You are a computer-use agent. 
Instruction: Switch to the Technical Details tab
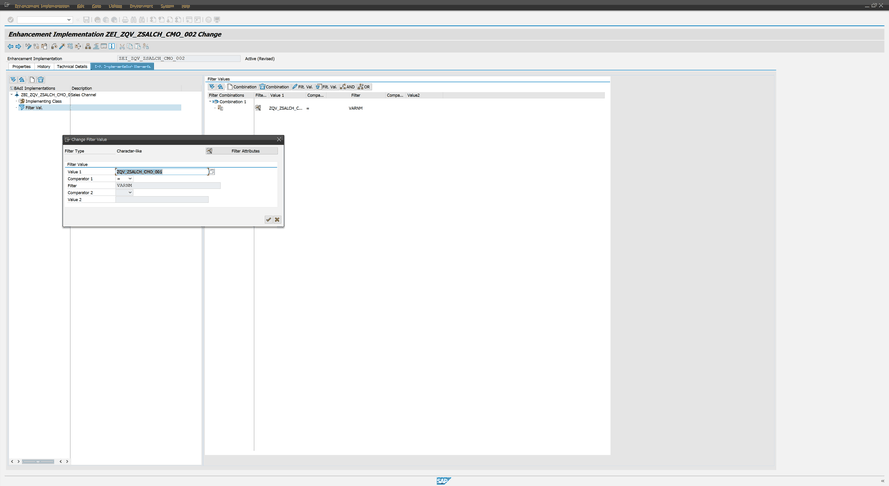pyautogui.click(x=72, y=66)
